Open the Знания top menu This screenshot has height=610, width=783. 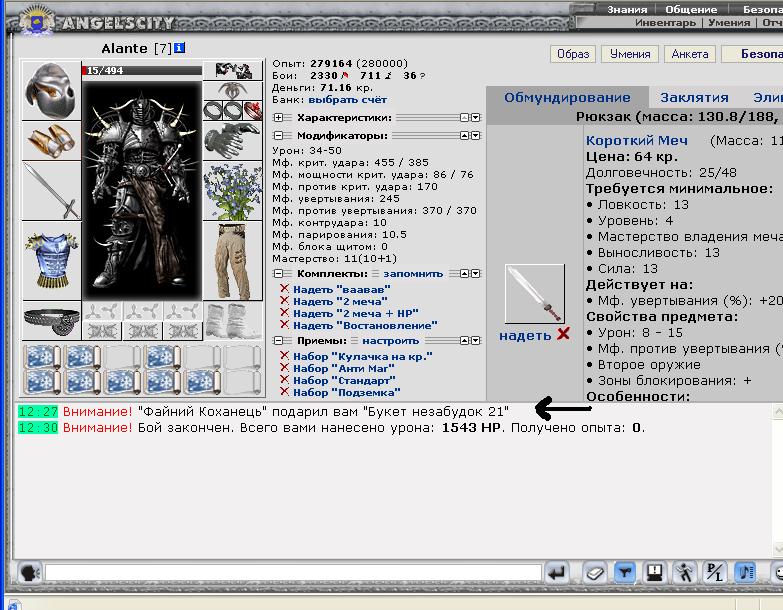coord(627,9)
